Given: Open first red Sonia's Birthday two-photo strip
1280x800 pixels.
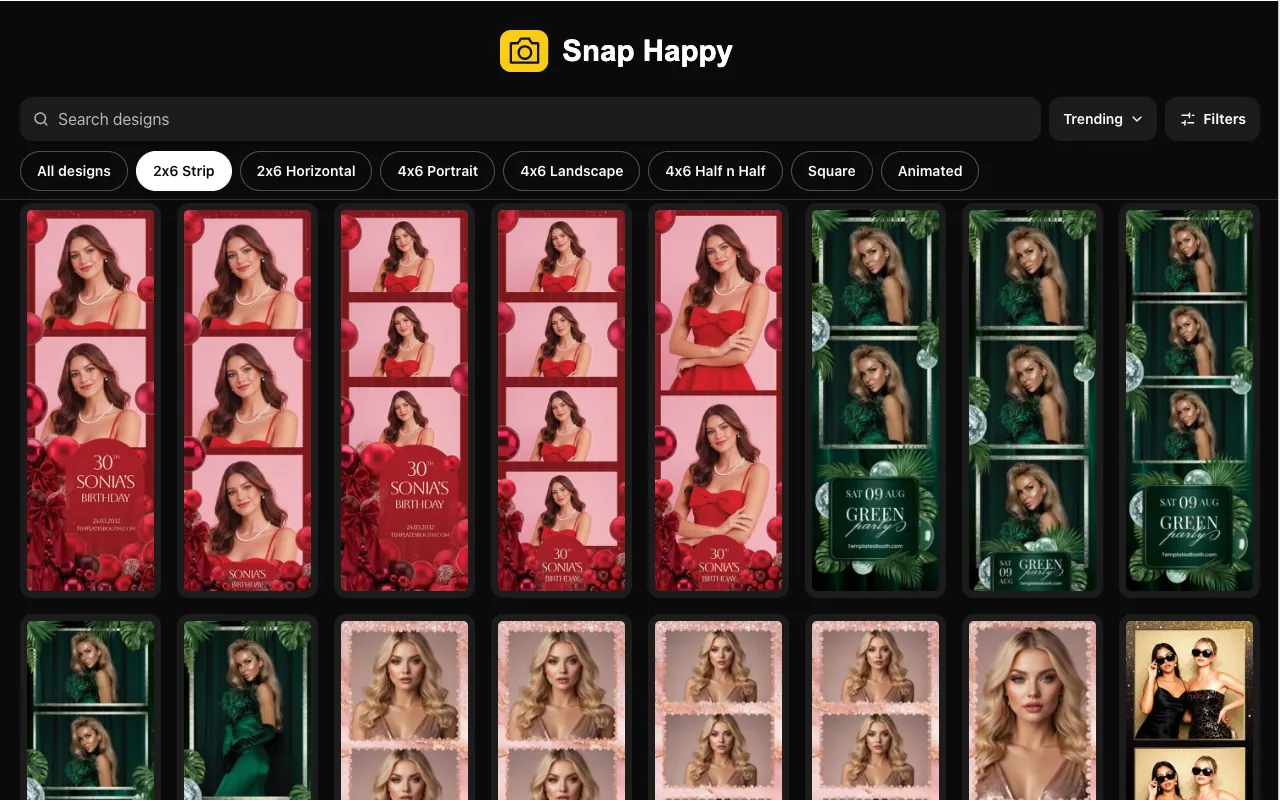Looking at the screenshot, I should click(91, 400).
